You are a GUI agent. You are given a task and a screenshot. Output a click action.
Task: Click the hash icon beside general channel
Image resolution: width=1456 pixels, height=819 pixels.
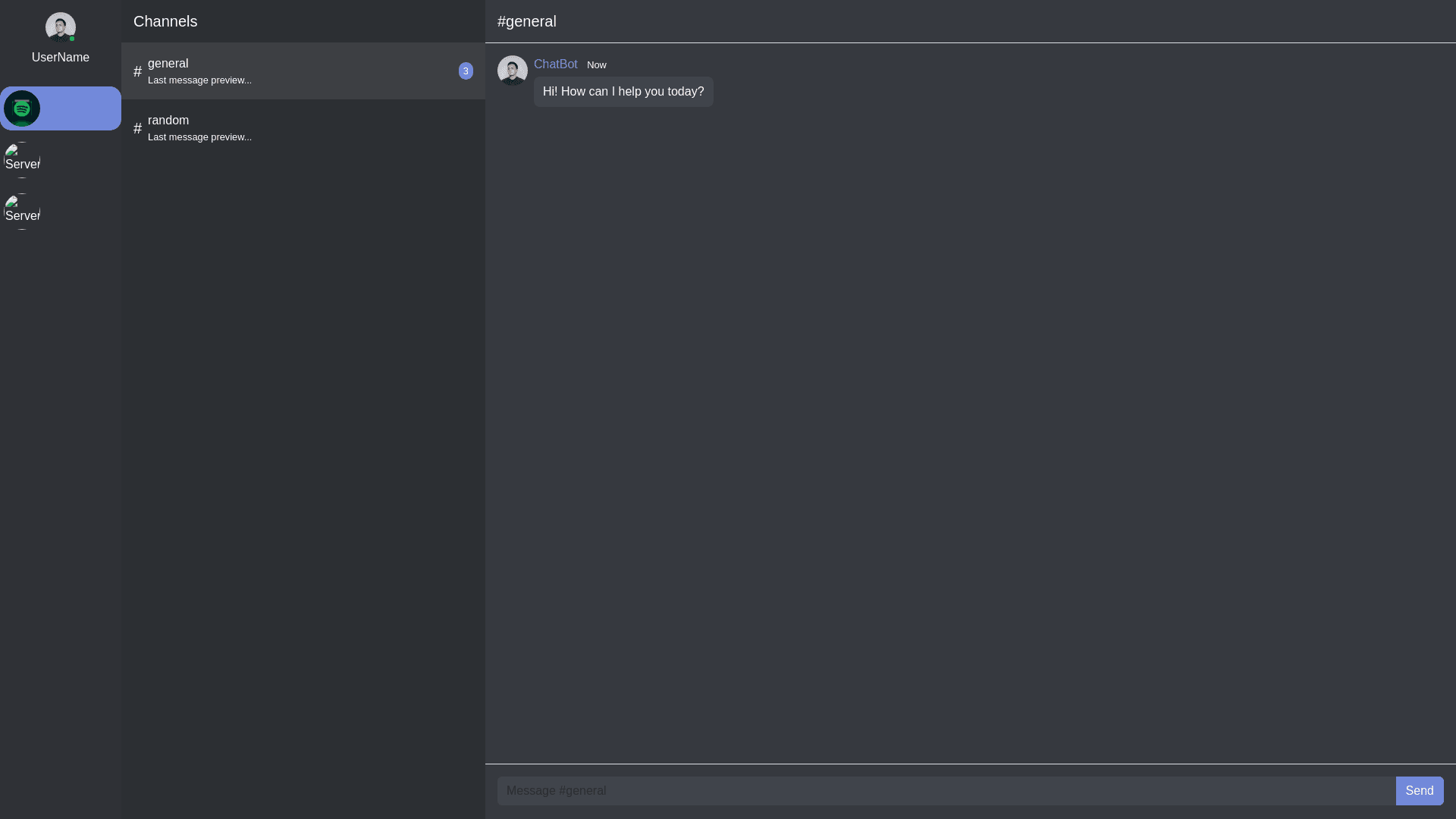137,71
